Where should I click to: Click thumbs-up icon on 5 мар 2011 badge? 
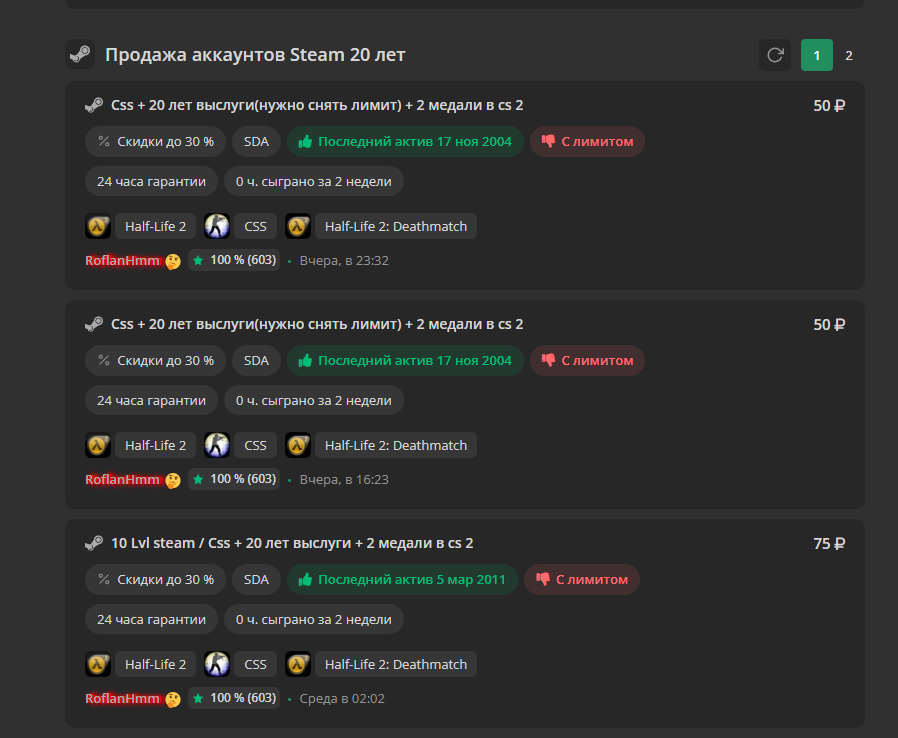pos(305,579)
